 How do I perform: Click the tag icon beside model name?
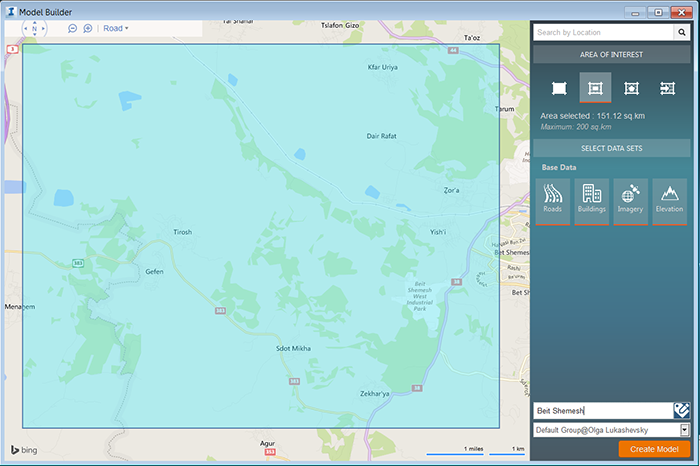(682, 411)
